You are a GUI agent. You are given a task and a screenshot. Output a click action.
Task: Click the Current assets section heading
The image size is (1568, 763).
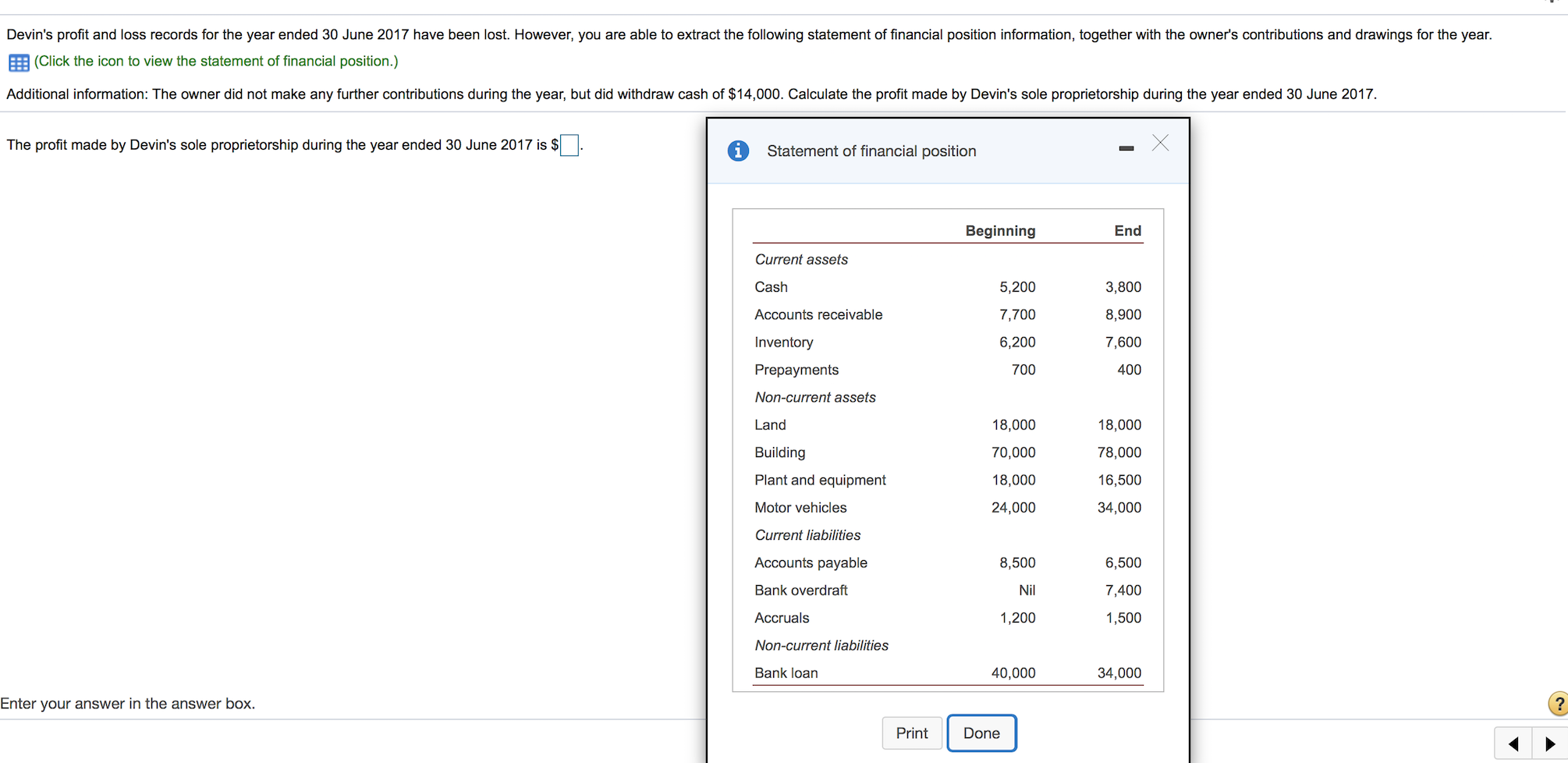pos(801,260)
